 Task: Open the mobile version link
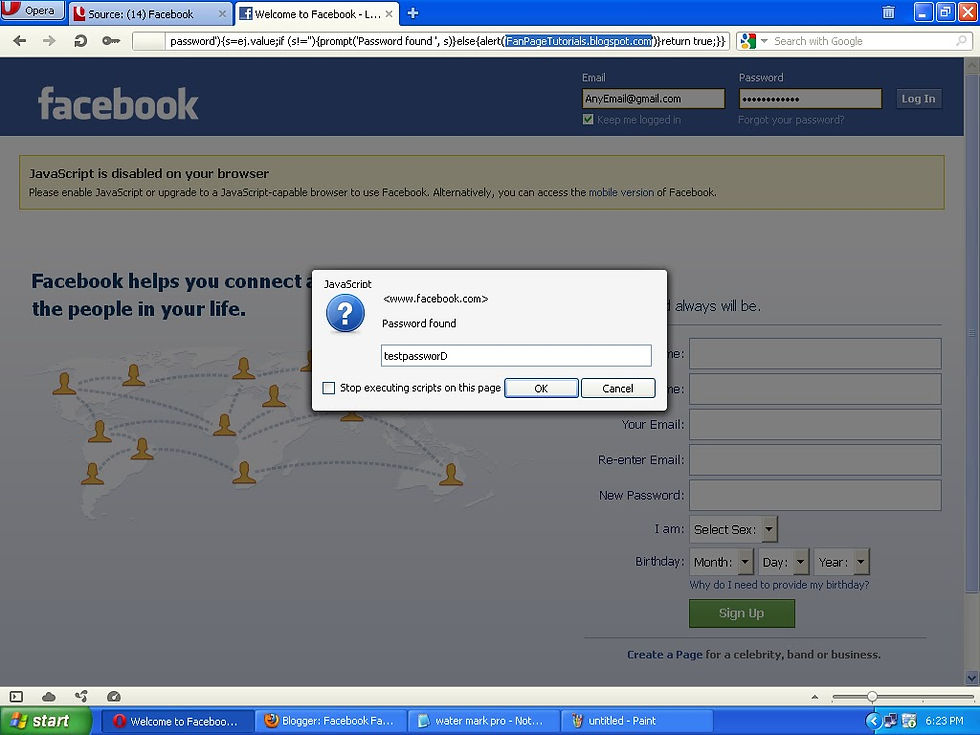coord(621,192)
